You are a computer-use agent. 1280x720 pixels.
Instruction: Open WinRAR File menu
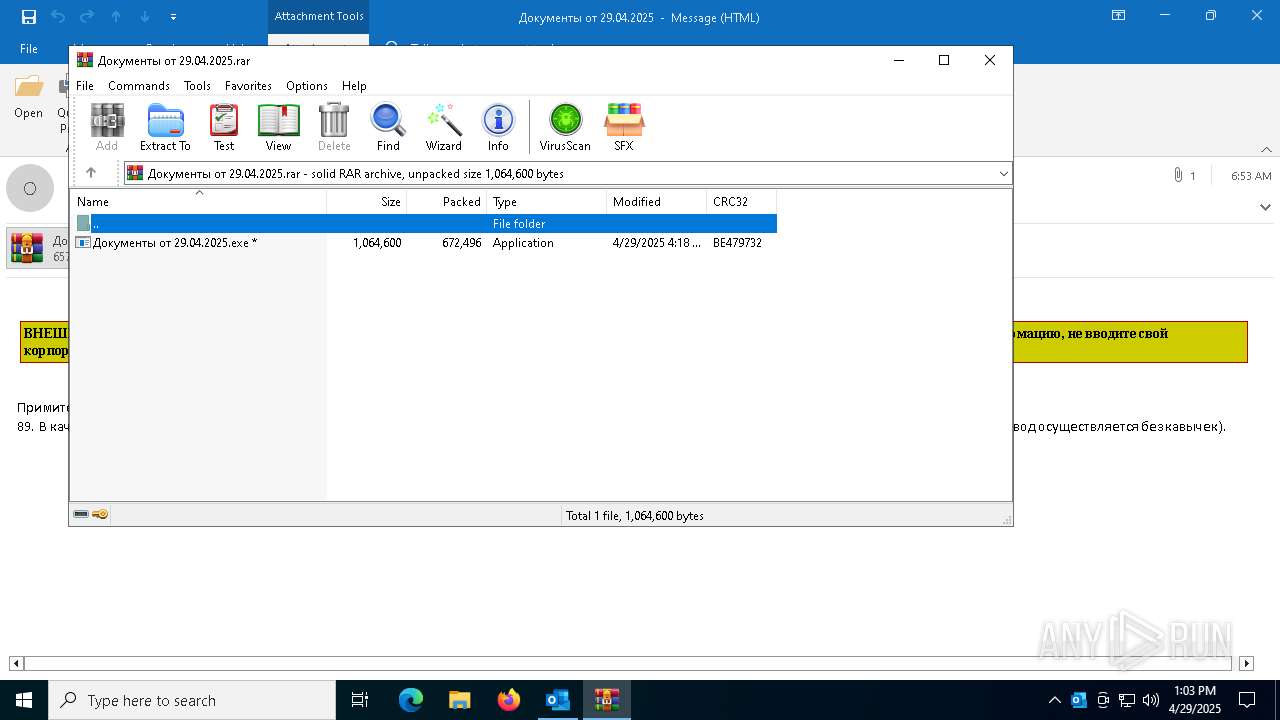pyautogui.click(x=85, y=86)
